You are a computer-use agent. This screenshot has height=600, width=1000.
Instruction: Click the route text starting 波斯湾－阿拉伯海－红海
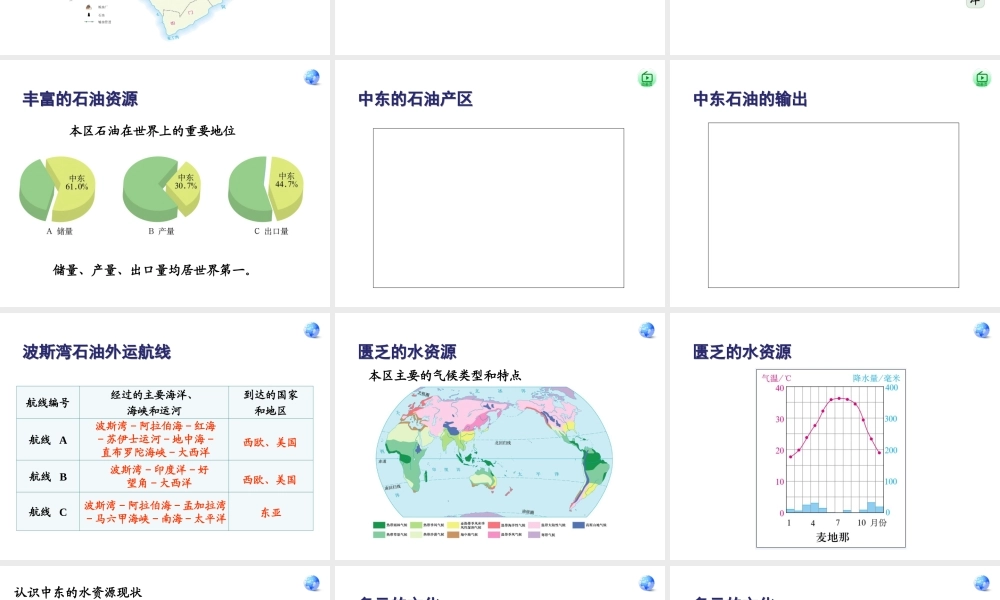click(156, 439)
